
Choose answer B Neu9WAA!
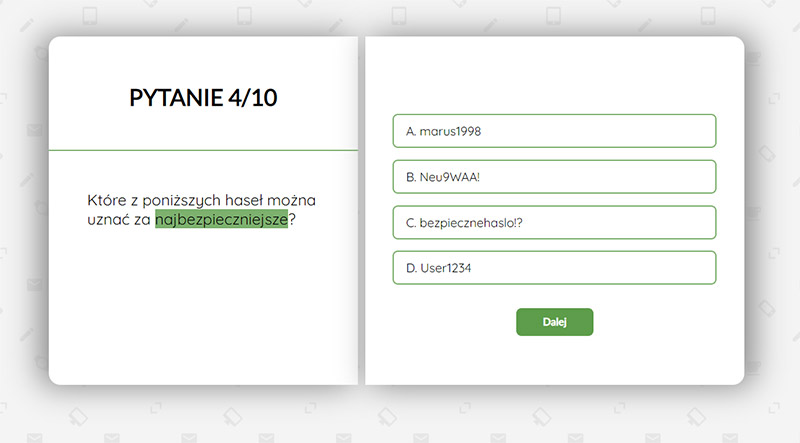point(554,177)
